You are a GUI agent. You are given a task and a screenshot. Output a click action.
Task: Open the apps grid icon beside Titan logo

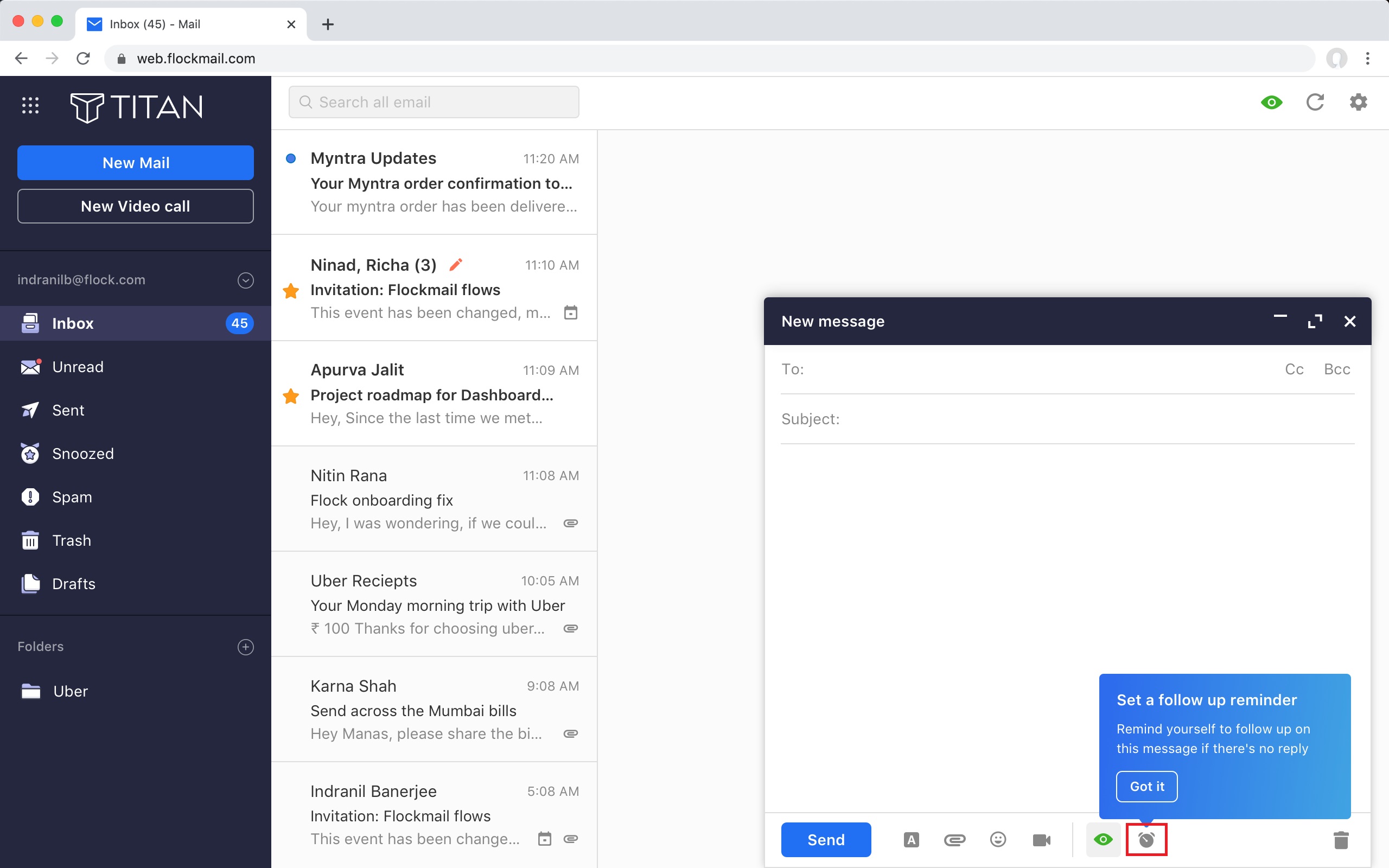coord(30,106)
